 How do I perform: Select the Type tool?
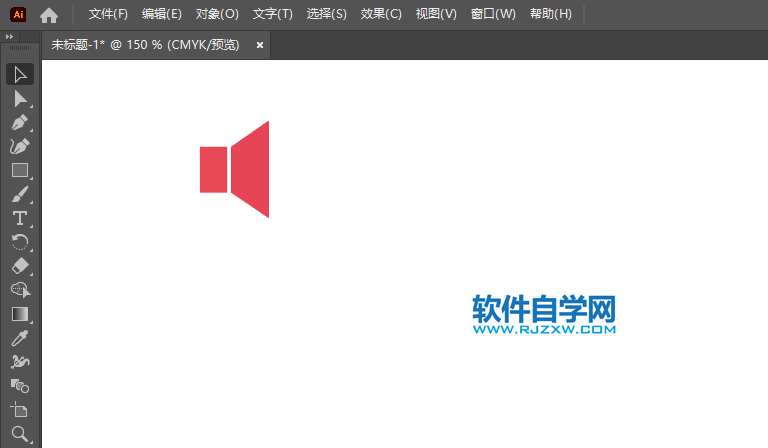pyautogui.click(x=20, y=218)
